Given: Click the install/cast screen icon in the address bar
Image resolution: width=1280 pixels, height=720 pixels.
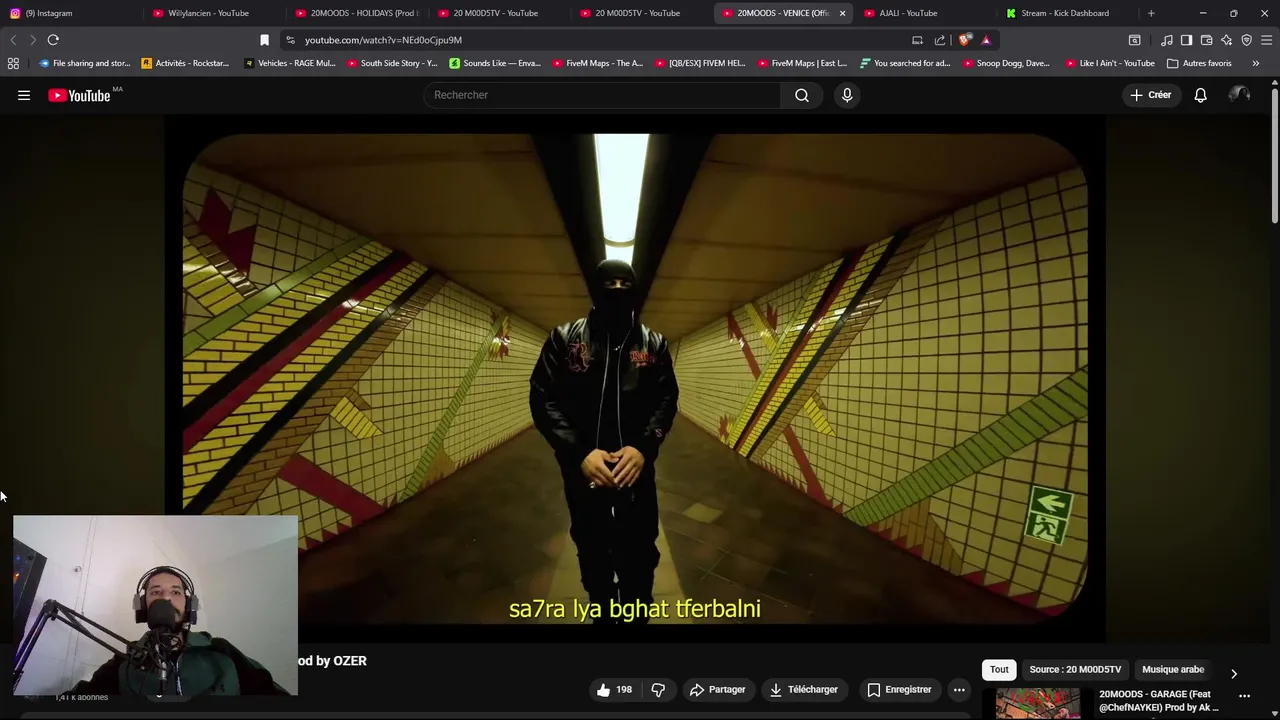Looking at the screenshot, I should 917,40.
